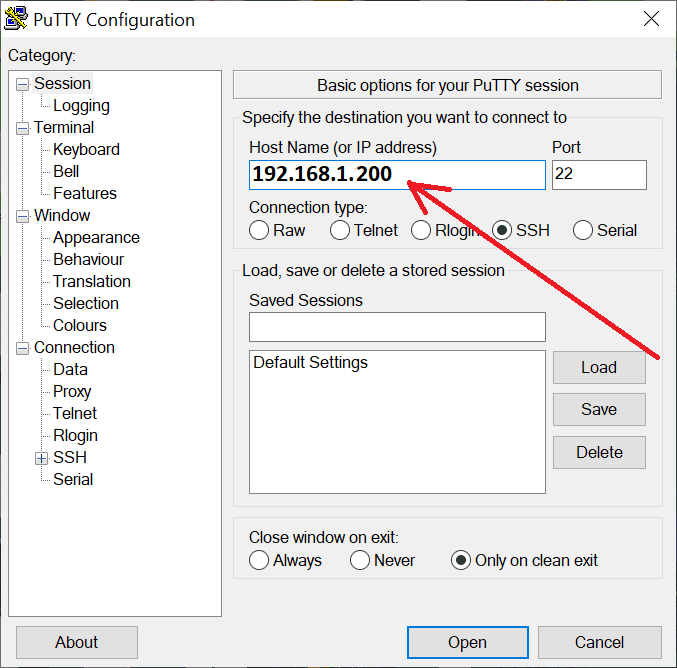This screenshot has width=677, height=668.
Task: Select the Raw connection type
Action: [x=259, y=230]
